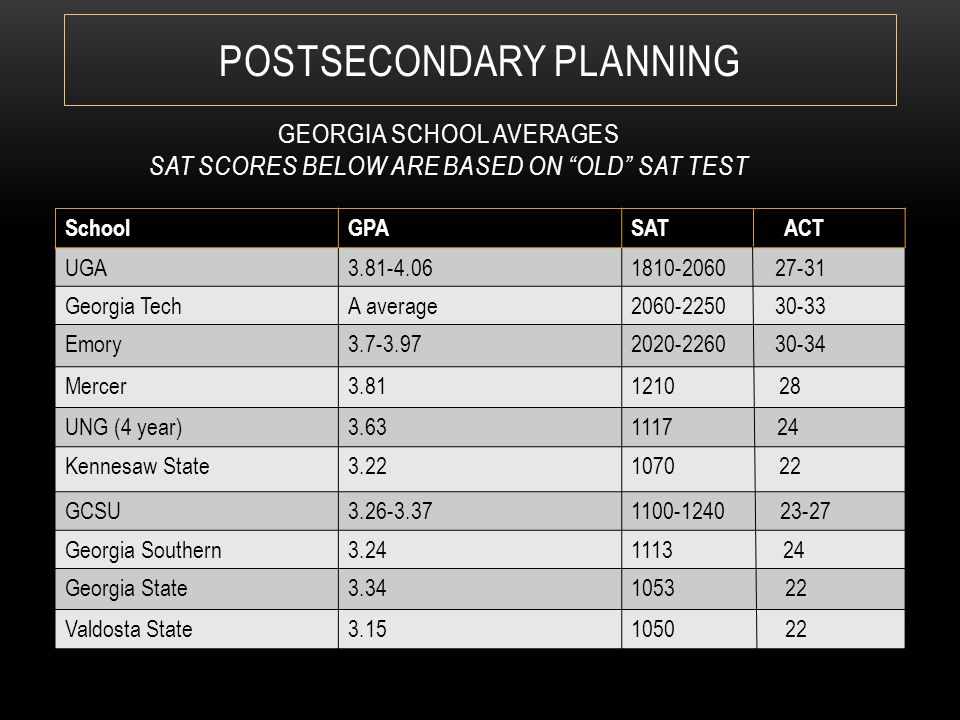960x720 pixels.
Task: Click the ACT column header
Action: point(829,228)
